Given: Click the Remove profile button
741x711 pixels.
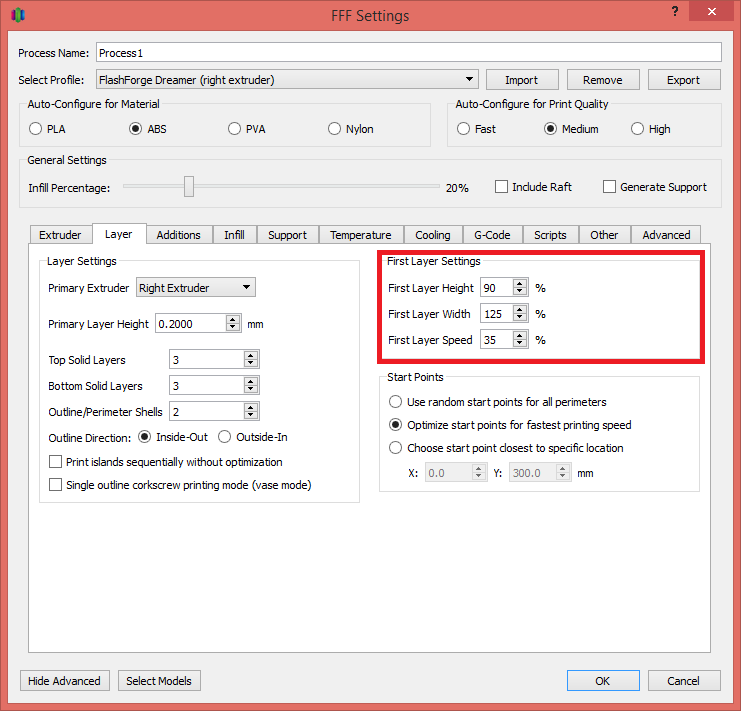Looking at the screenshot, I should 603,80.
